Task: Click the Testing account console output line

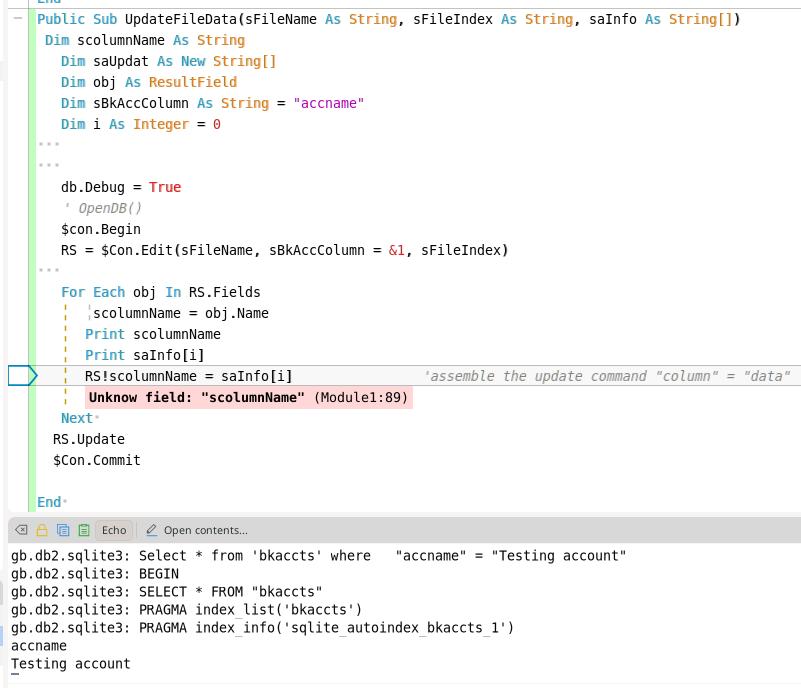Action: (71, 663)
